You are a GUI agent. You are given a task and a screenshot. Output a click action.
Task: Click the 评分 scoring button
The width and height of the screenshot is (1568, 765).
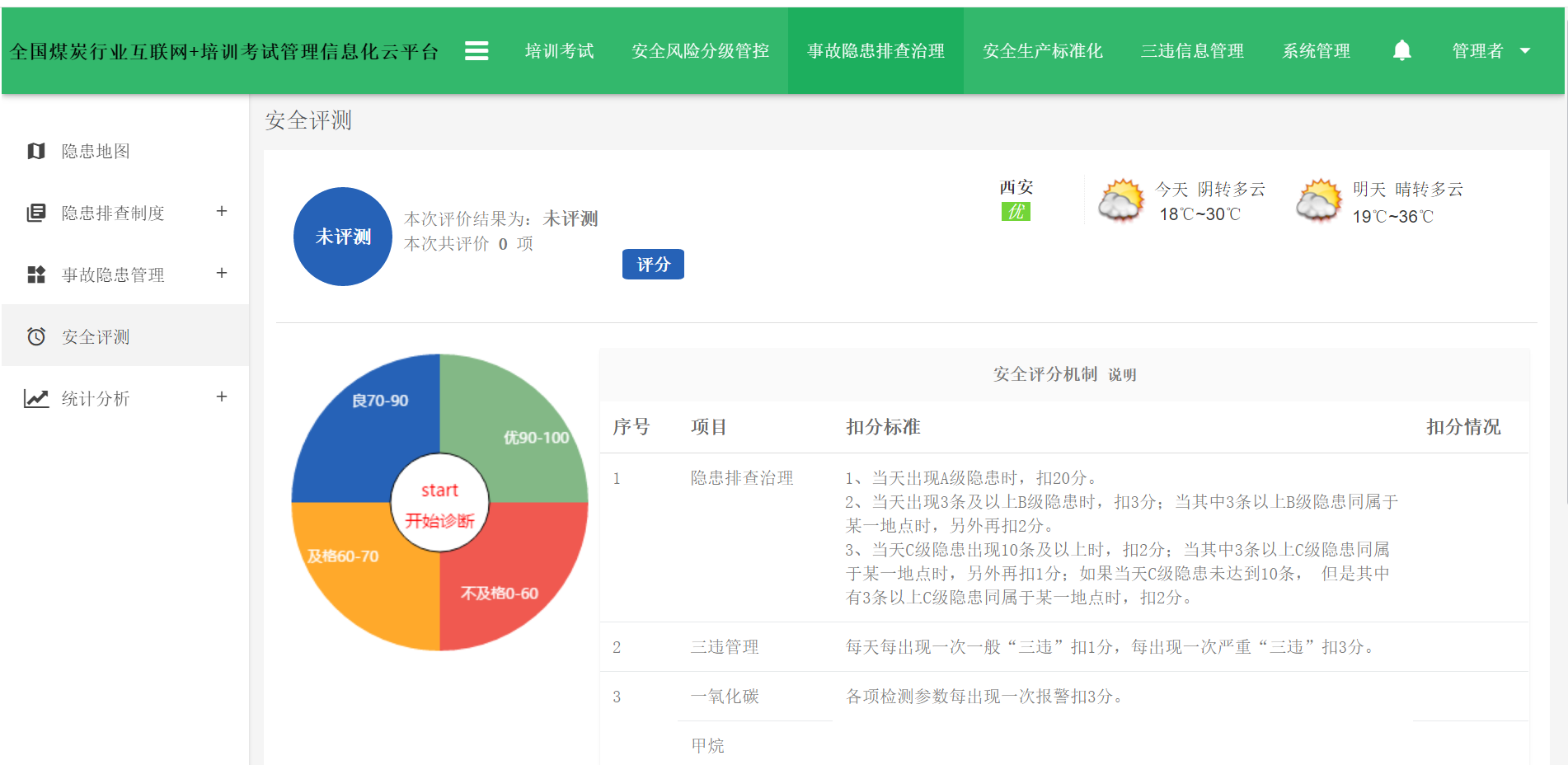652,264
